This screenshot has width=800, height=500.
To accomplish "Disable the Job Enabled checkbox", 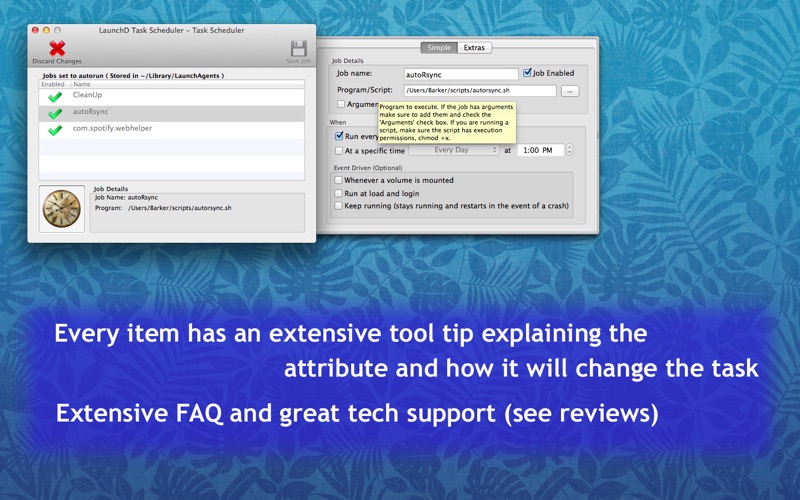I will click(x=528, y=73).
